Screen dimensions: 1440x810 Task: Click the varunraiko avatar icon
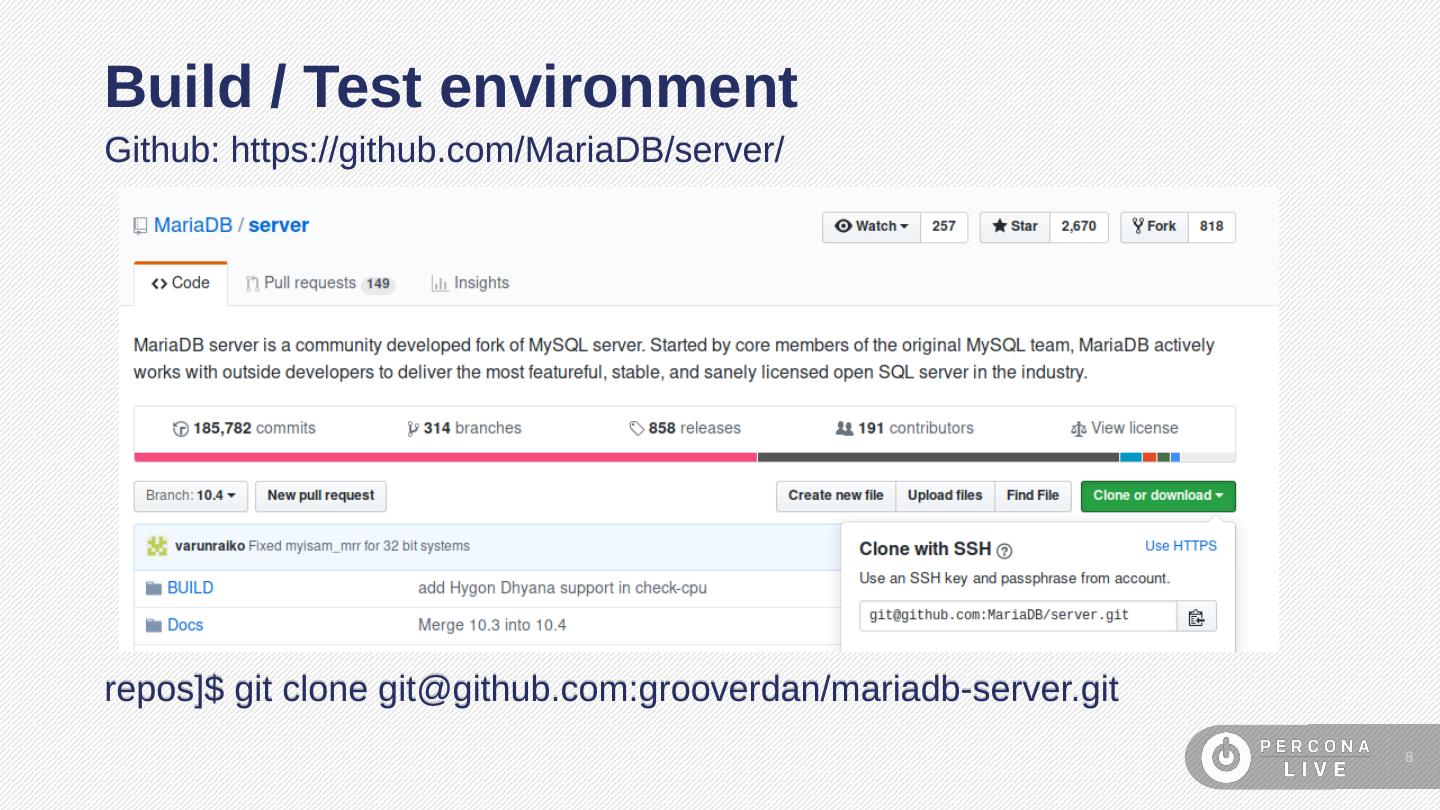(x=157, y=546)
